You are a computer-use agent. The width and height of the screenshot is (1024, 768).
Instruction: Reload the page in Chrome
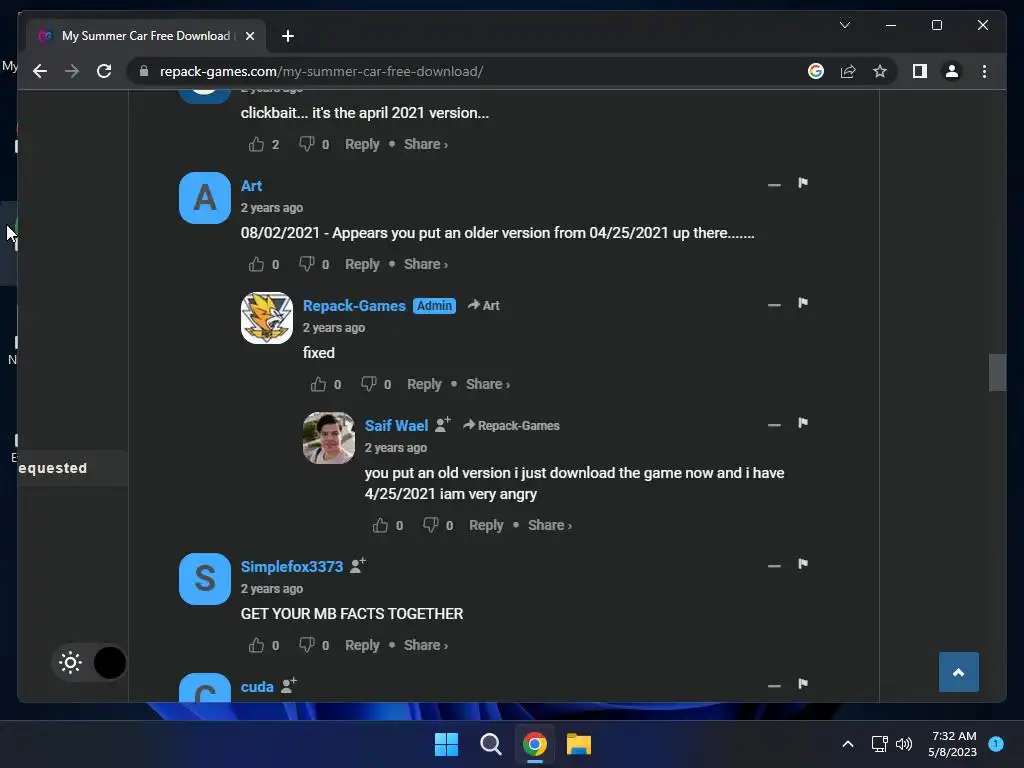104,71
